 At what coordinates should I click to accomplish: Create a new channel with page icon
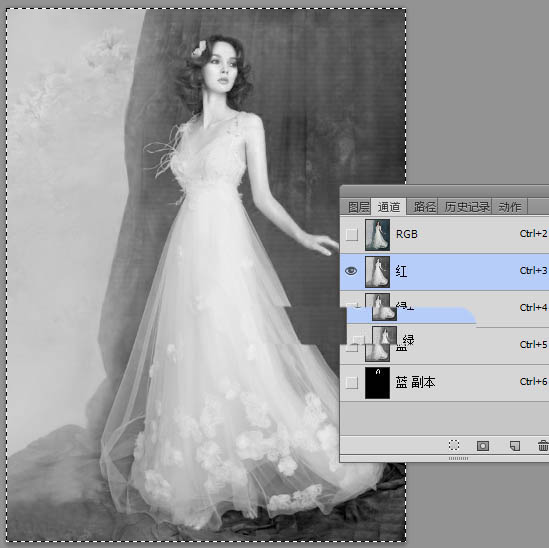point(515,446)
